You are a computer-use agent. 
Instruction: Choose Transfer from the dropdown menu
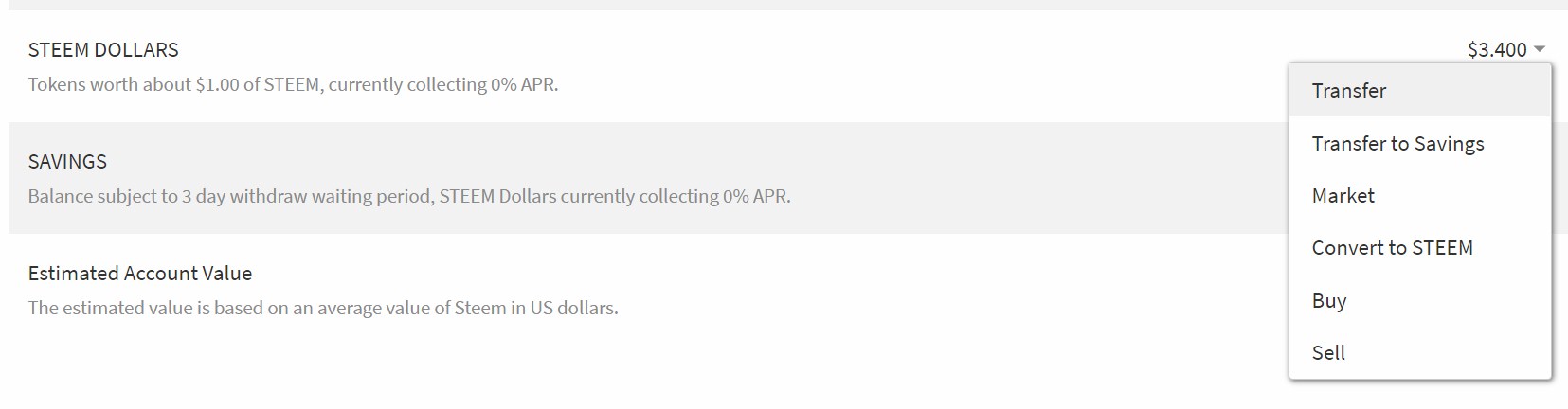(1348, 91)
